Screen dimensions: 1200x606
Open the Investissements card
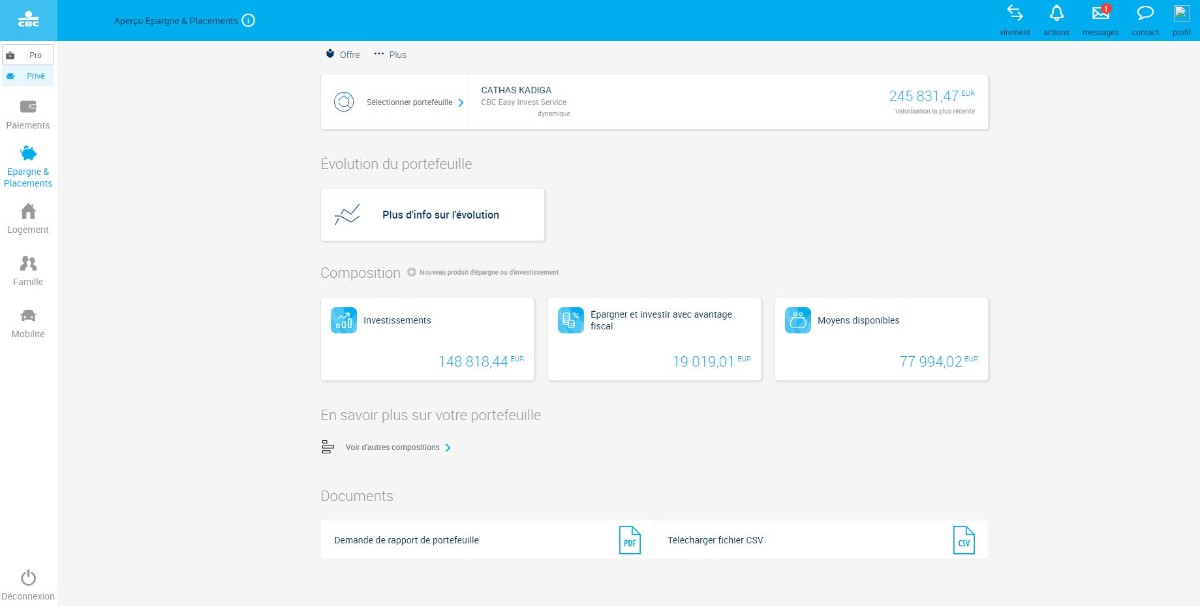click(427, 339)
